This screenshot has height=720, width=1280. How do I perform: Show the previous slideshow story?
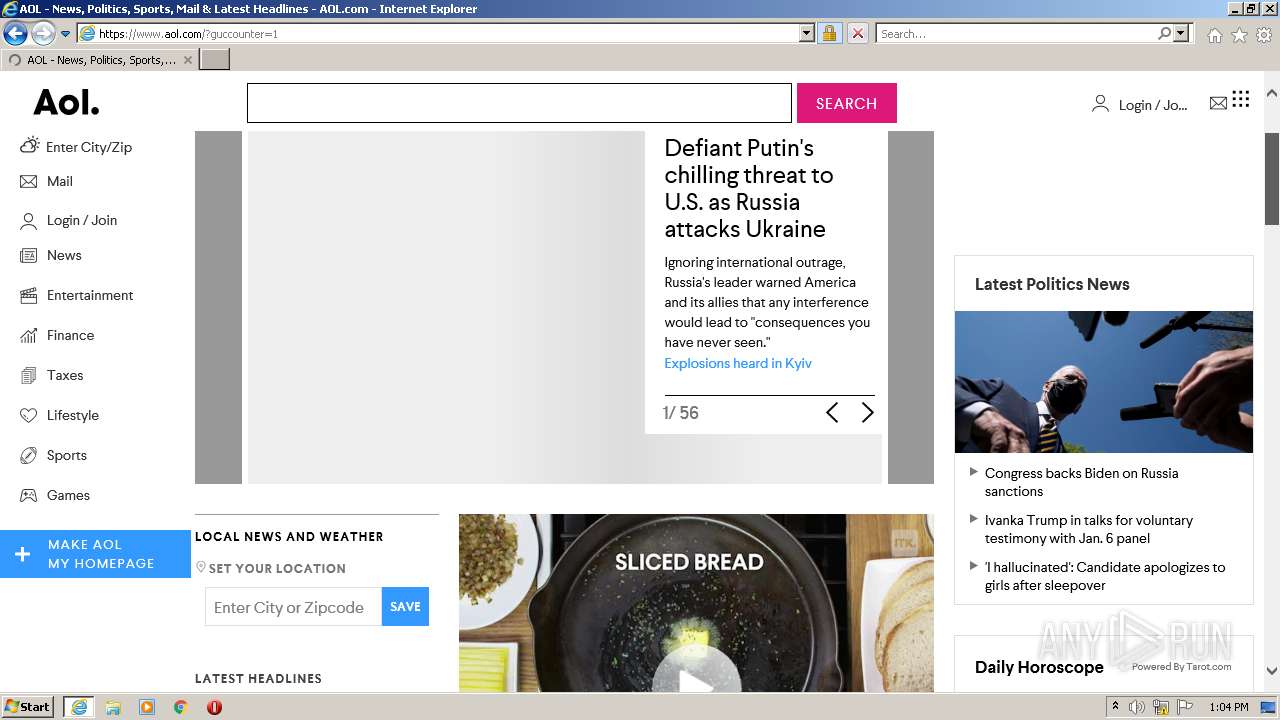[832, 413]
